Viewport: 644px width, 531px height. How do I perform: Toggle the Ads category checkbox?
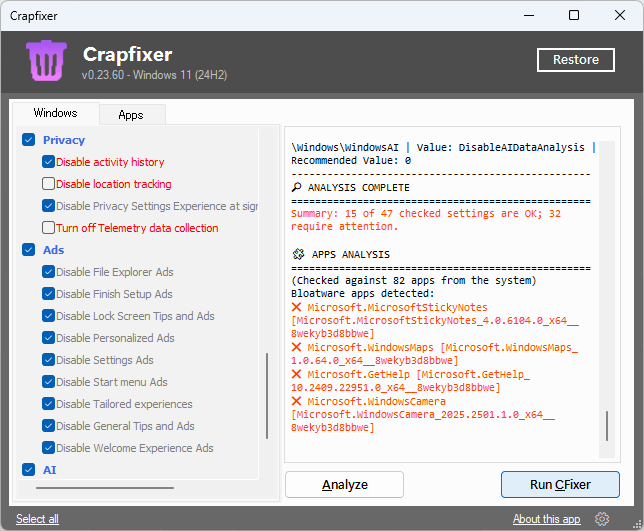click(x=28, y=250)
